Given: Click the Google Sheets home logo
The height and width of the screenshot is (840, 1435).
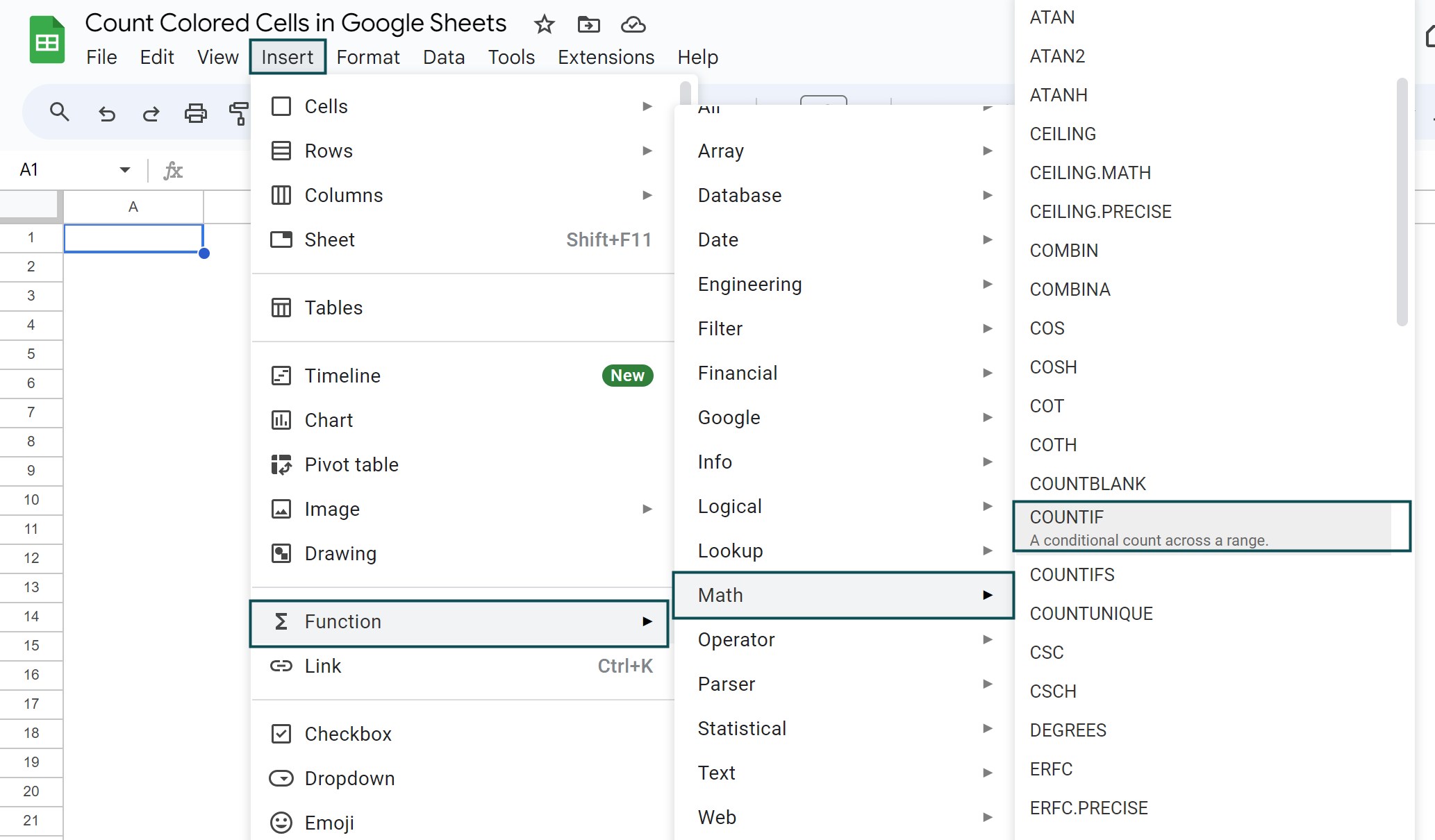Looking at the screenshot, I should click(x=47, y=40).
